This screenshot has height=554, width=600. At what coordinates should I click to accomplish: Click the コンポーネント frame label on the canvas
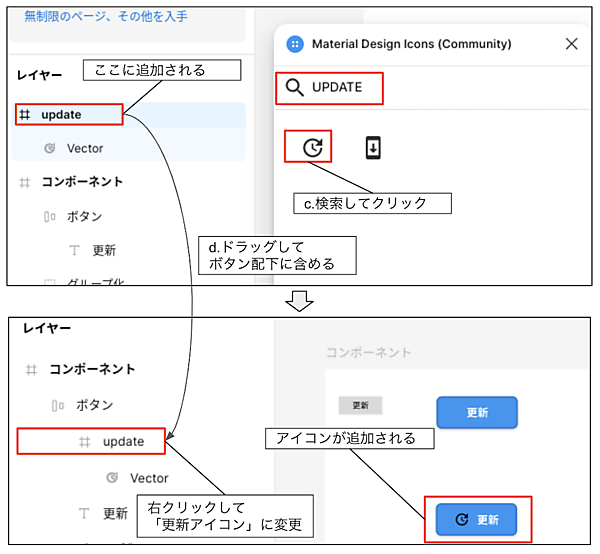[368, 353]
